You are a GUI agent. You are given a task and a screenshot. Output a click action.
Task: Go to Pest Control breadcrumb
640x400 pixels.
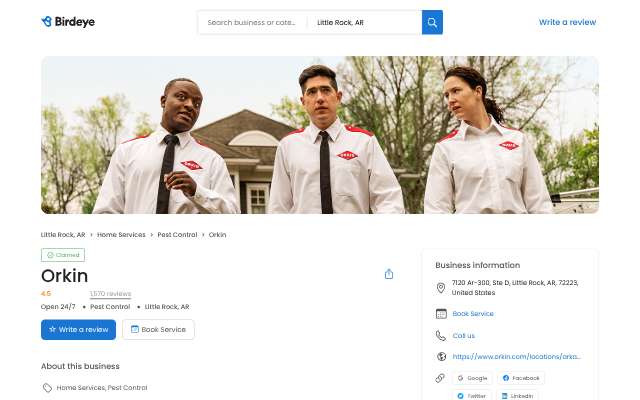click(177, 235)
